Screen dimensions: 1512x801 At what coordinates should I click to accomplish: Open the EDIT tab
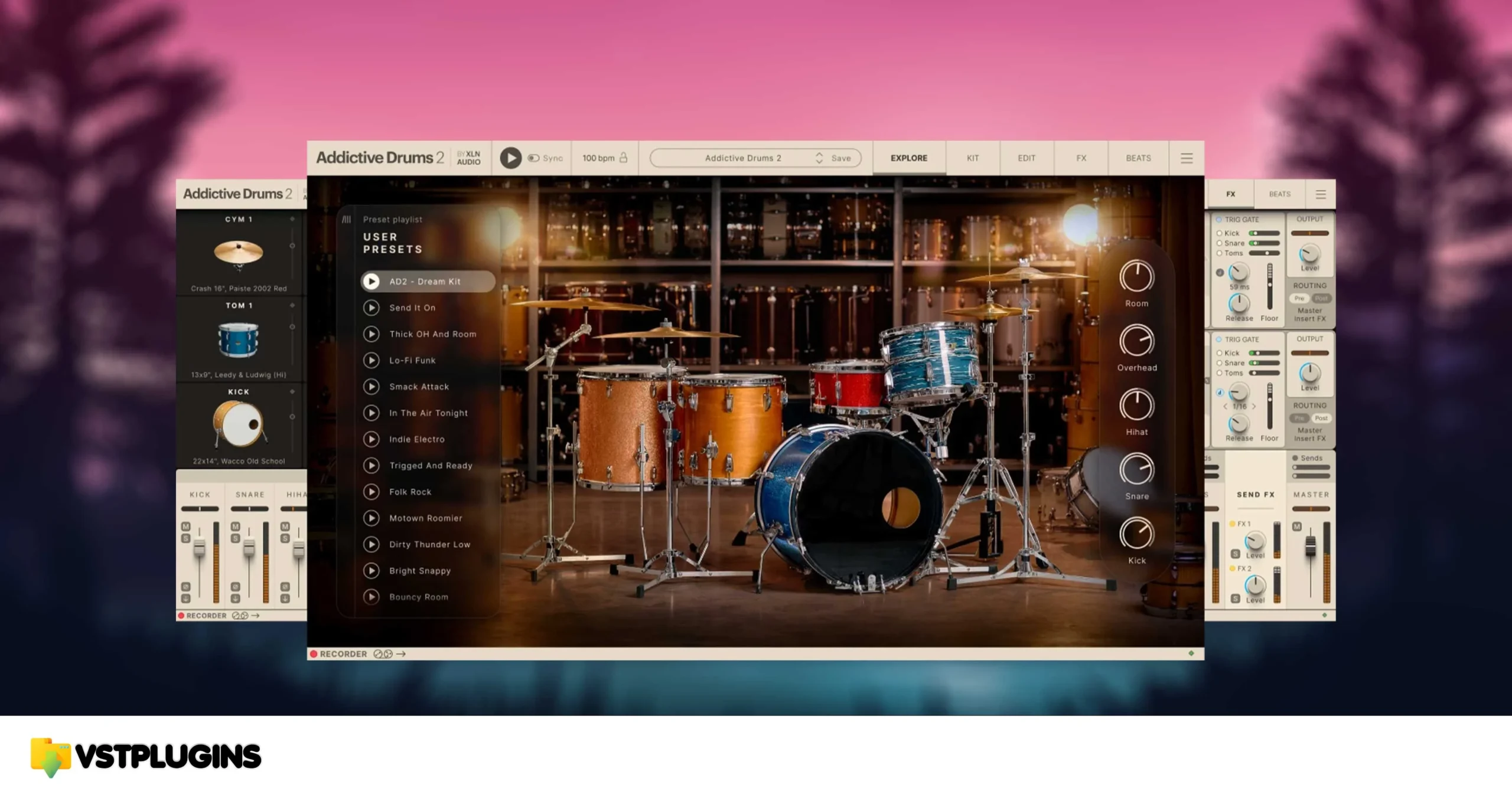coord(1027,158)
